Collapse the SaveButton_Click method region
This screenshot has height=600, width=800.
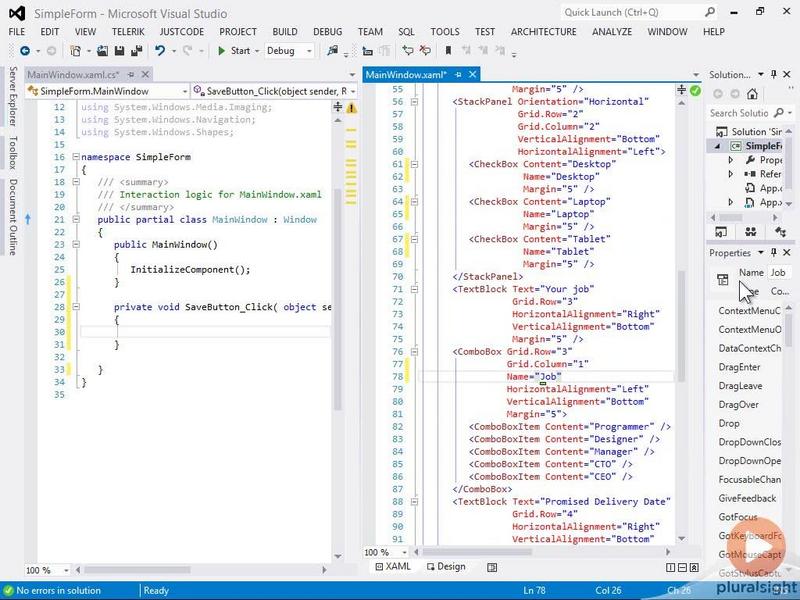[x=76, y=307]
